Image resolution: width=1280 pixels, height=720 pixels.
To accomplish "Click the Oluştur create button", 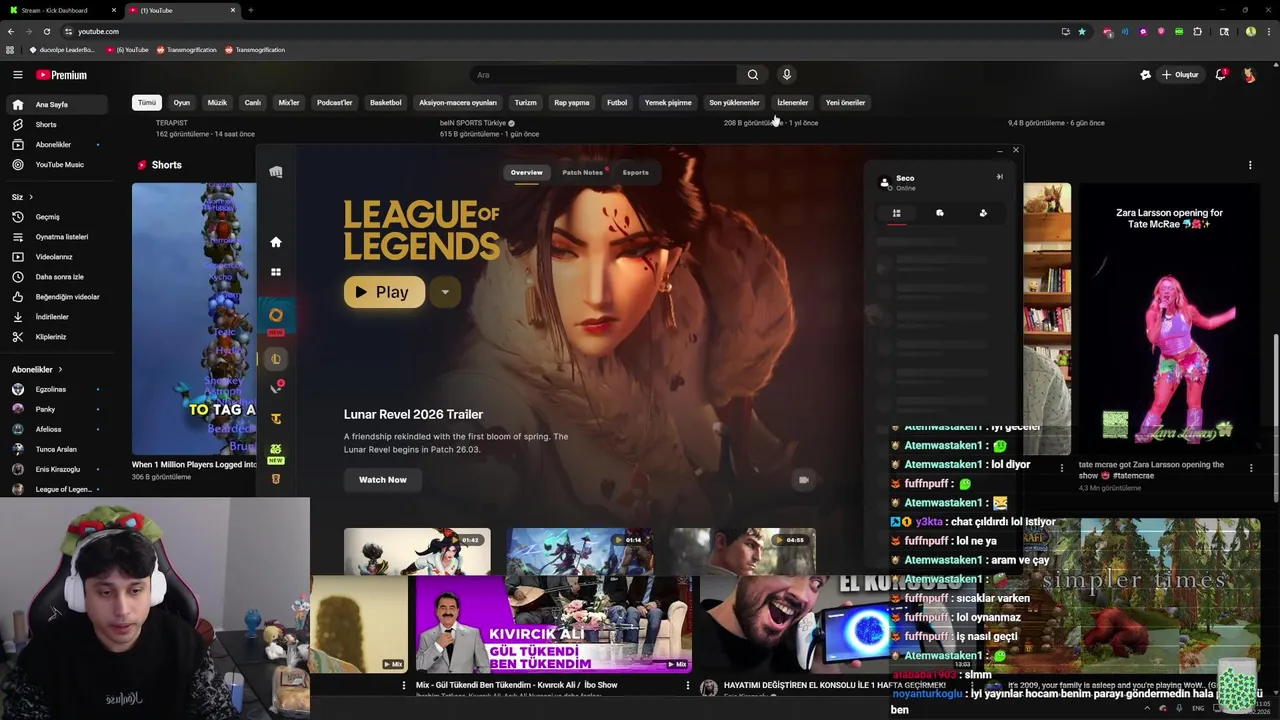I will 1180,75.
